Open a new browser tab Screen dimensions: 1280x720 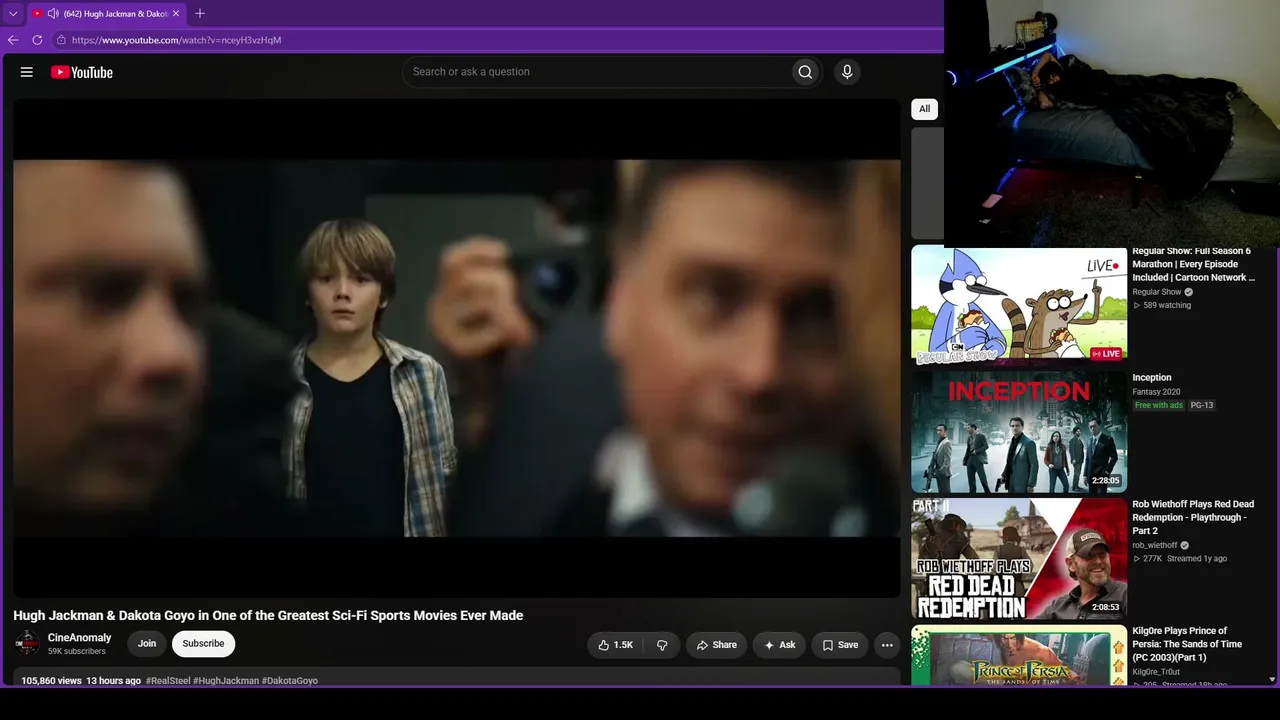(200, 14)
